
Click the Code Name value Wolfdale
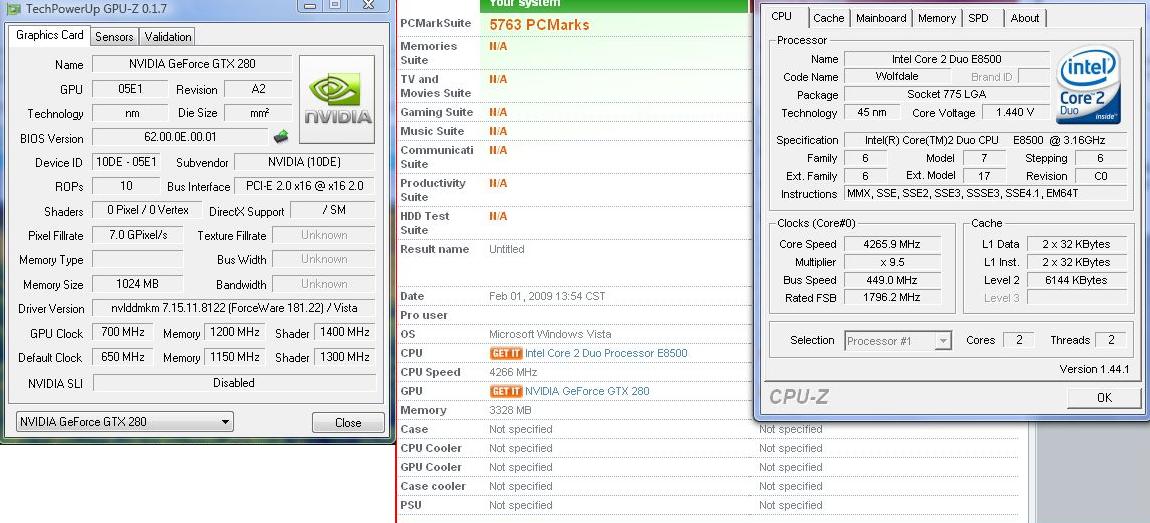896,76
